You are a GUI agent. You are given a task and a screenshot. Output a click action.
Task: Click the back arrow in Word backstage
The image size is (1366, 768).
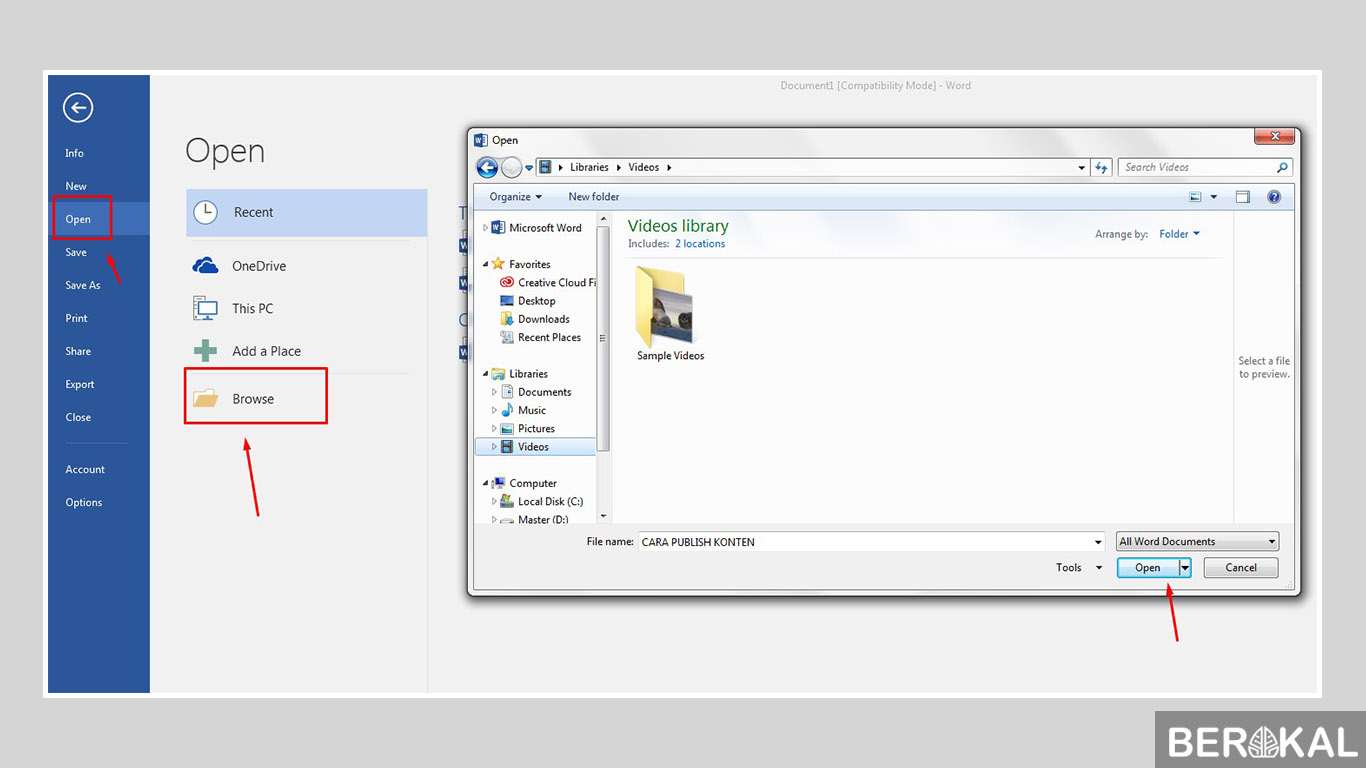(x=78, y=108)
